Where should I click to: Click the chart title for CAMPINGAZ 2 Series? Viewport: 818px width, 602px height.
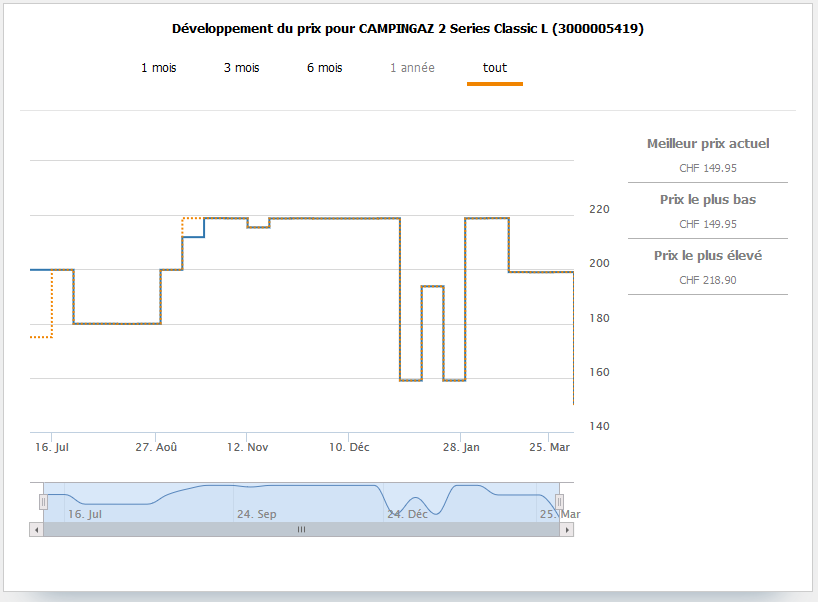click(x=408, y=29)
